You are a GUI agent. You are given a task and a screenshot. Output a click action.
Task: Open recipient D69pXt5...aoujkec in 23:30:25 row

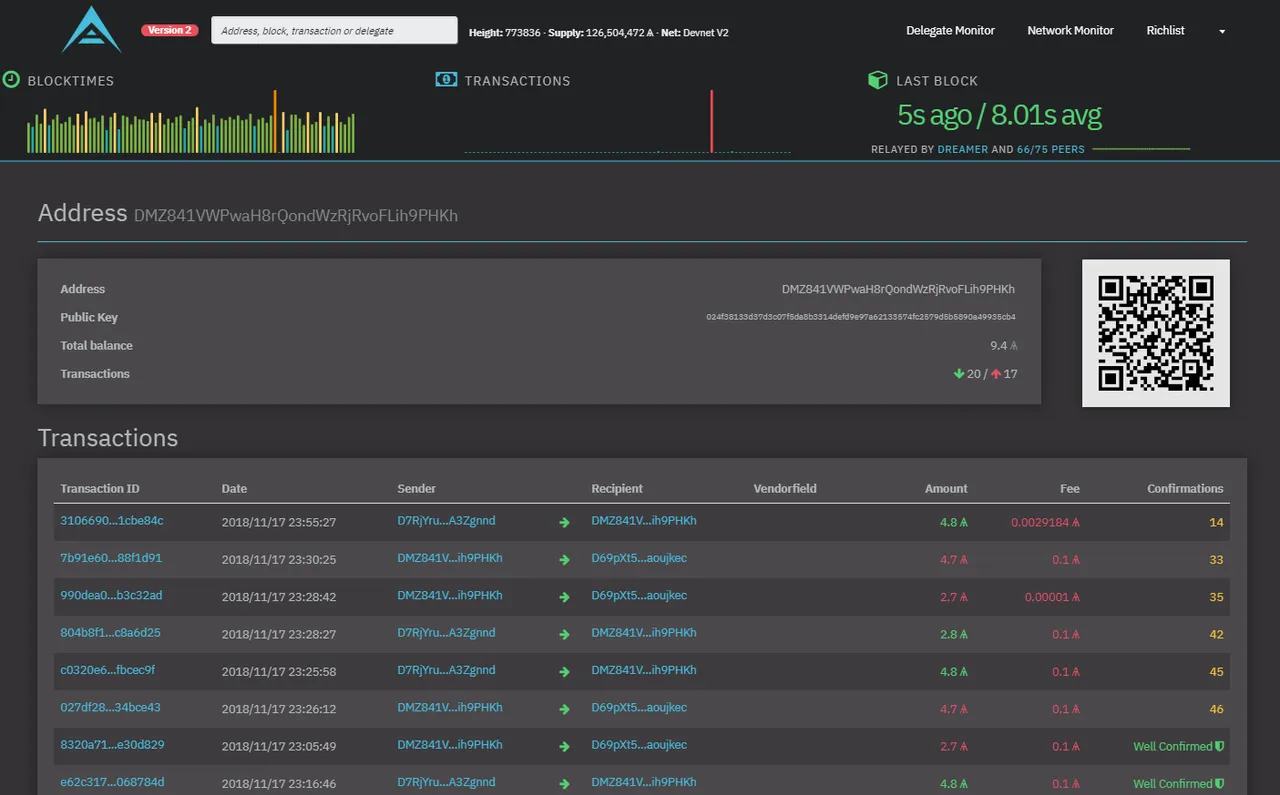pos(639,558)
